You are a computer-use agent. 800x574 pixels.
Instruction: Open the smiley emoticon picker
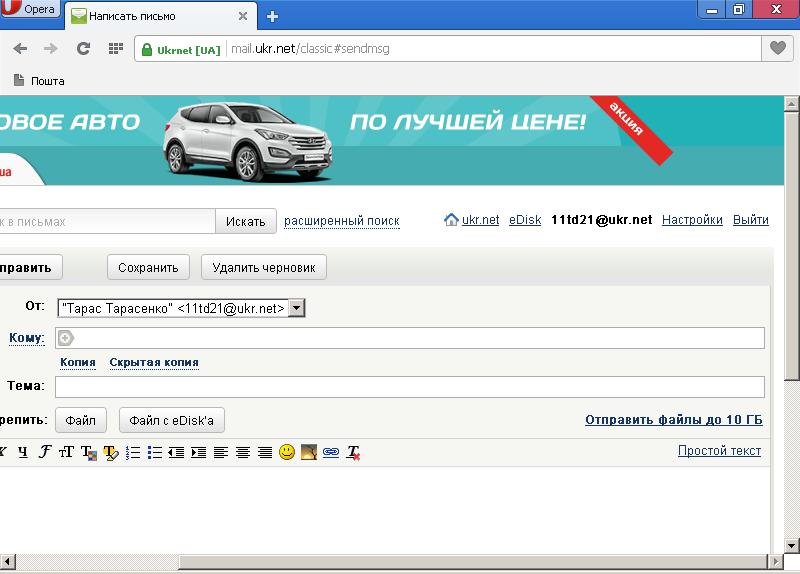click(287, 452)
